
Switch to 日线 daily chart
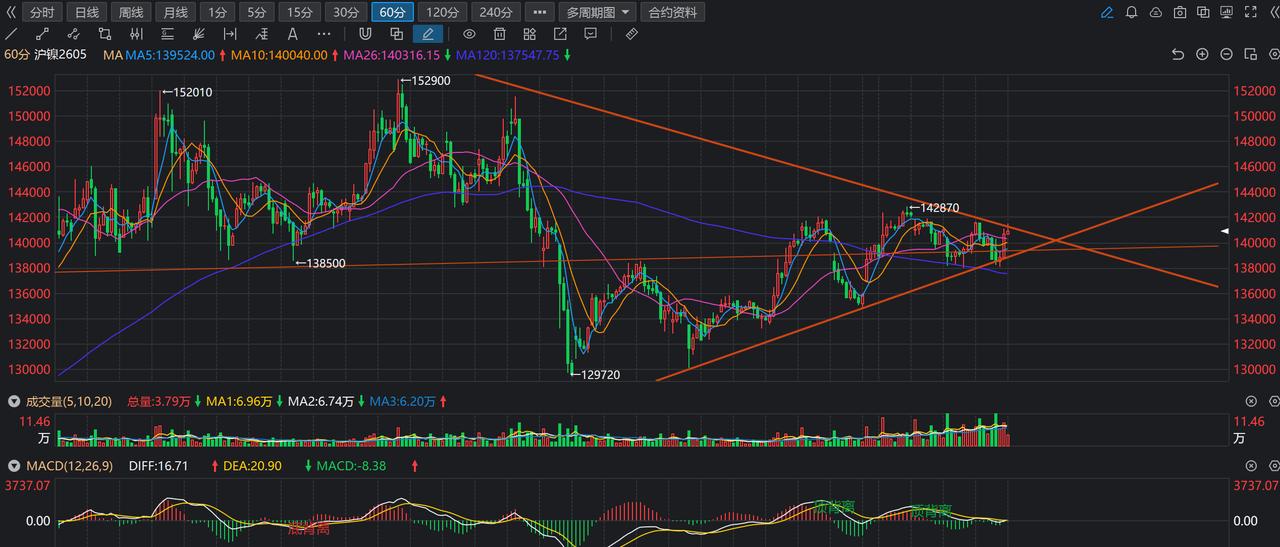[87, 13]
